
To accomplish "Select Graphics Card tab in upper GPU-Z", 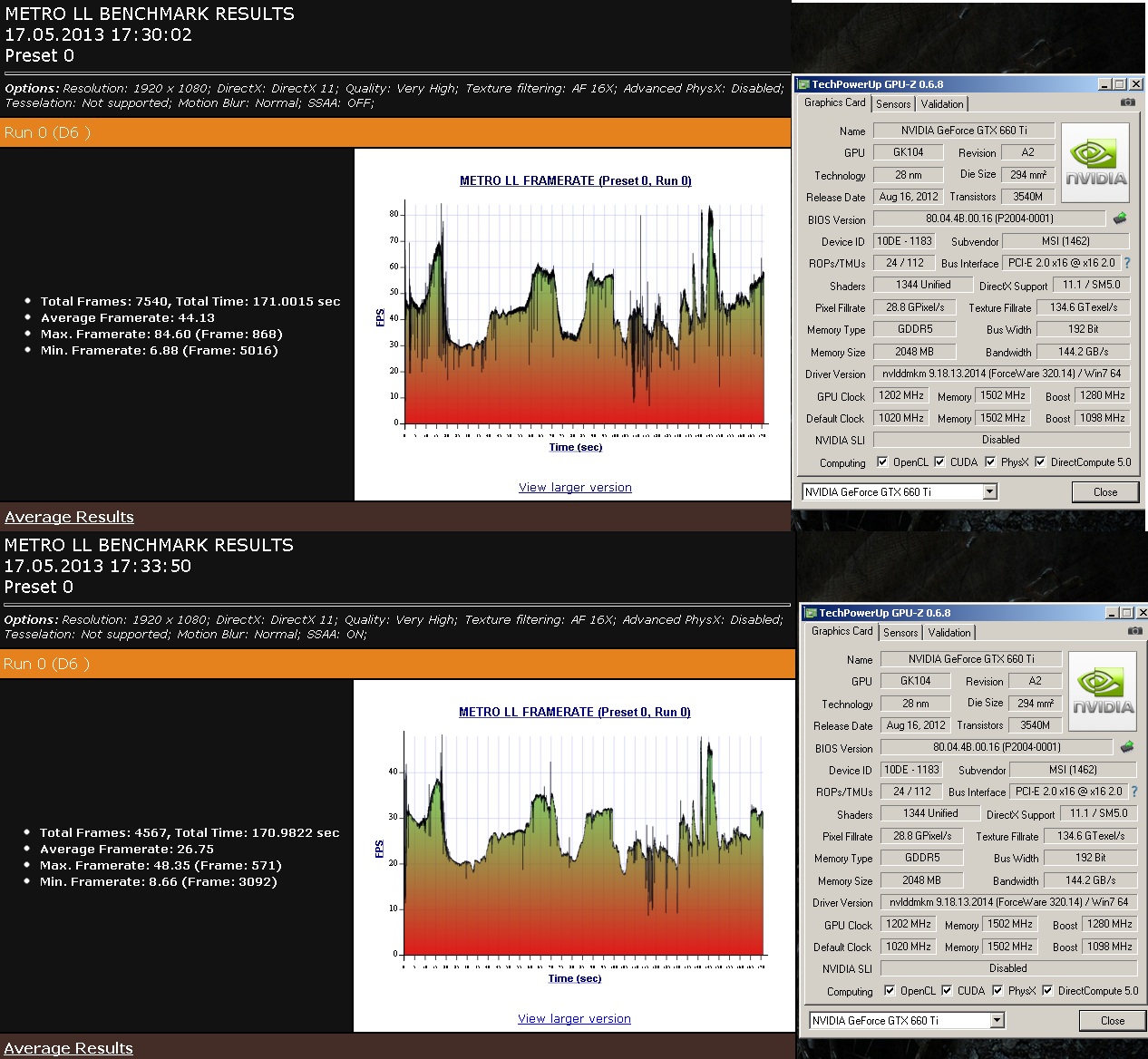I will tap(834, 102).
